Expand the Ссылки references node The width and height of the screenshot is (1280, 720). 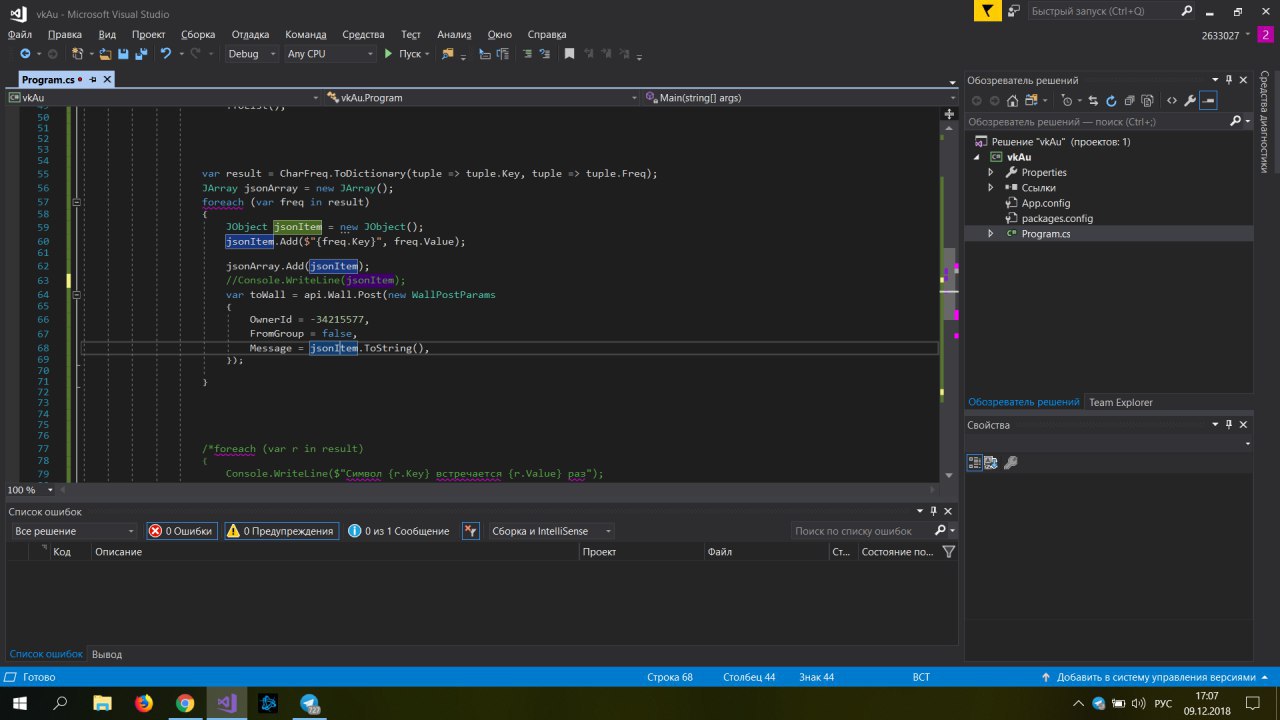tap(990, 187)
